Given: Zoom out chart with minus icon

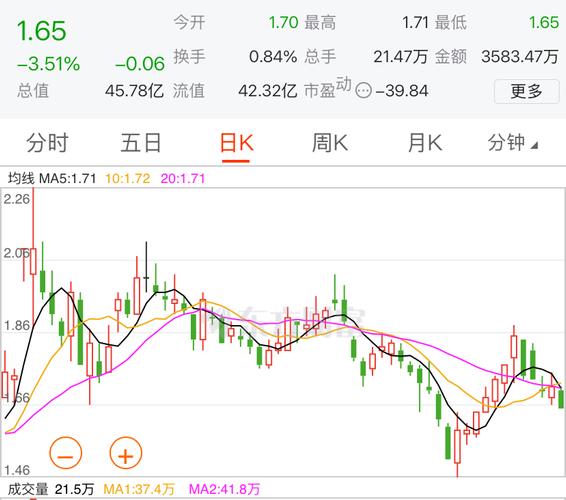Looking at the screenshot, I should pos(66,453).
